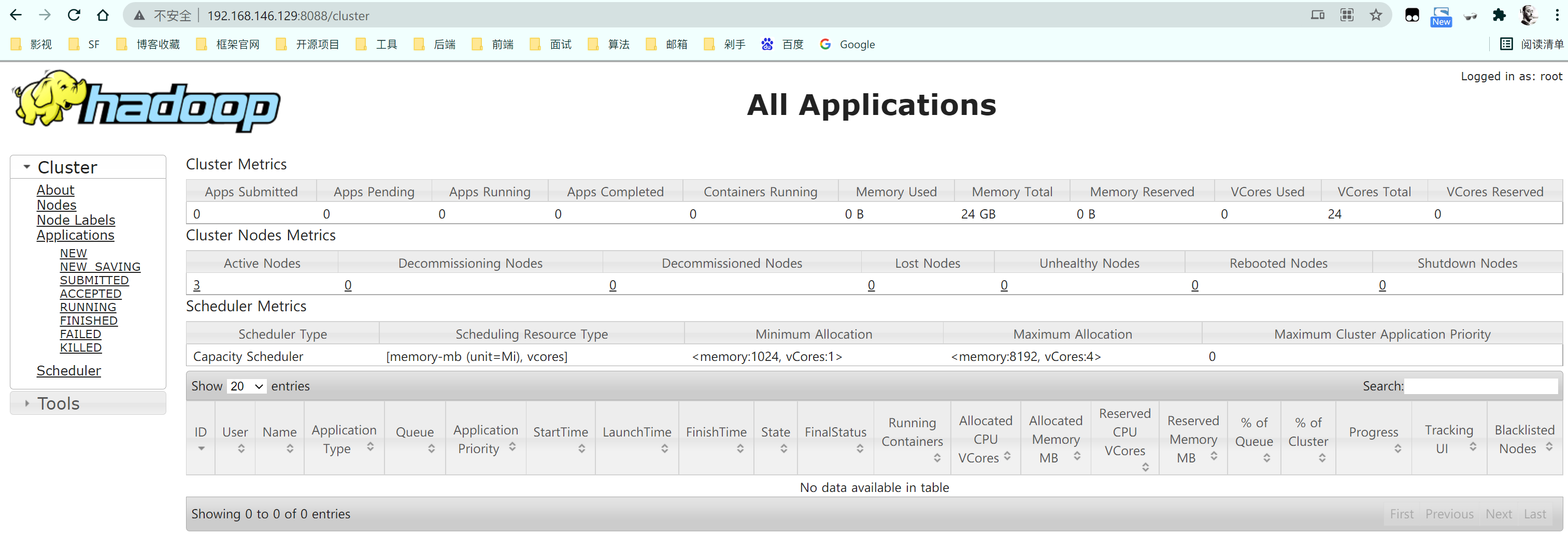Sort the table by the ID column arrow
1568x537 pixels.
click(x=200, y=448)
